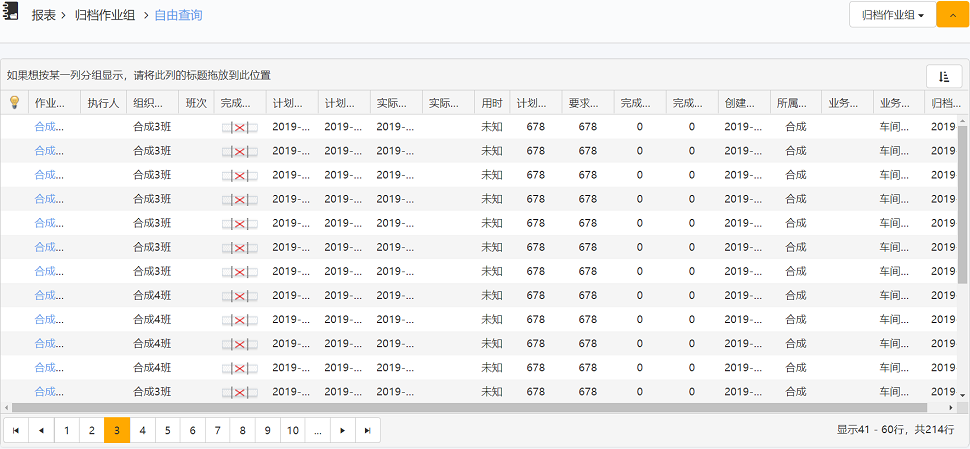Jump to the last page of results
The height and width of the screenshot is (449, 970).
click(x=368, y=430)
